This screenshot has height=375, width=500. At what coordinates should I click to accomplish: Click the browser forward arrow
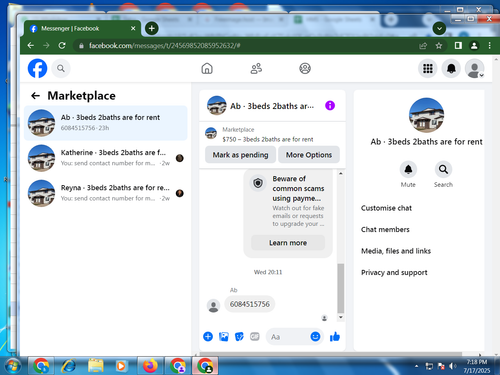pos(46,45)
